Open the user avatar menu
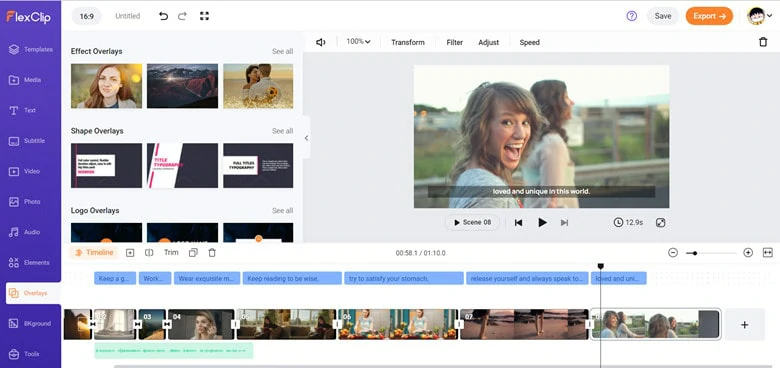Viewport: 780px width, 368px height. 760,16
